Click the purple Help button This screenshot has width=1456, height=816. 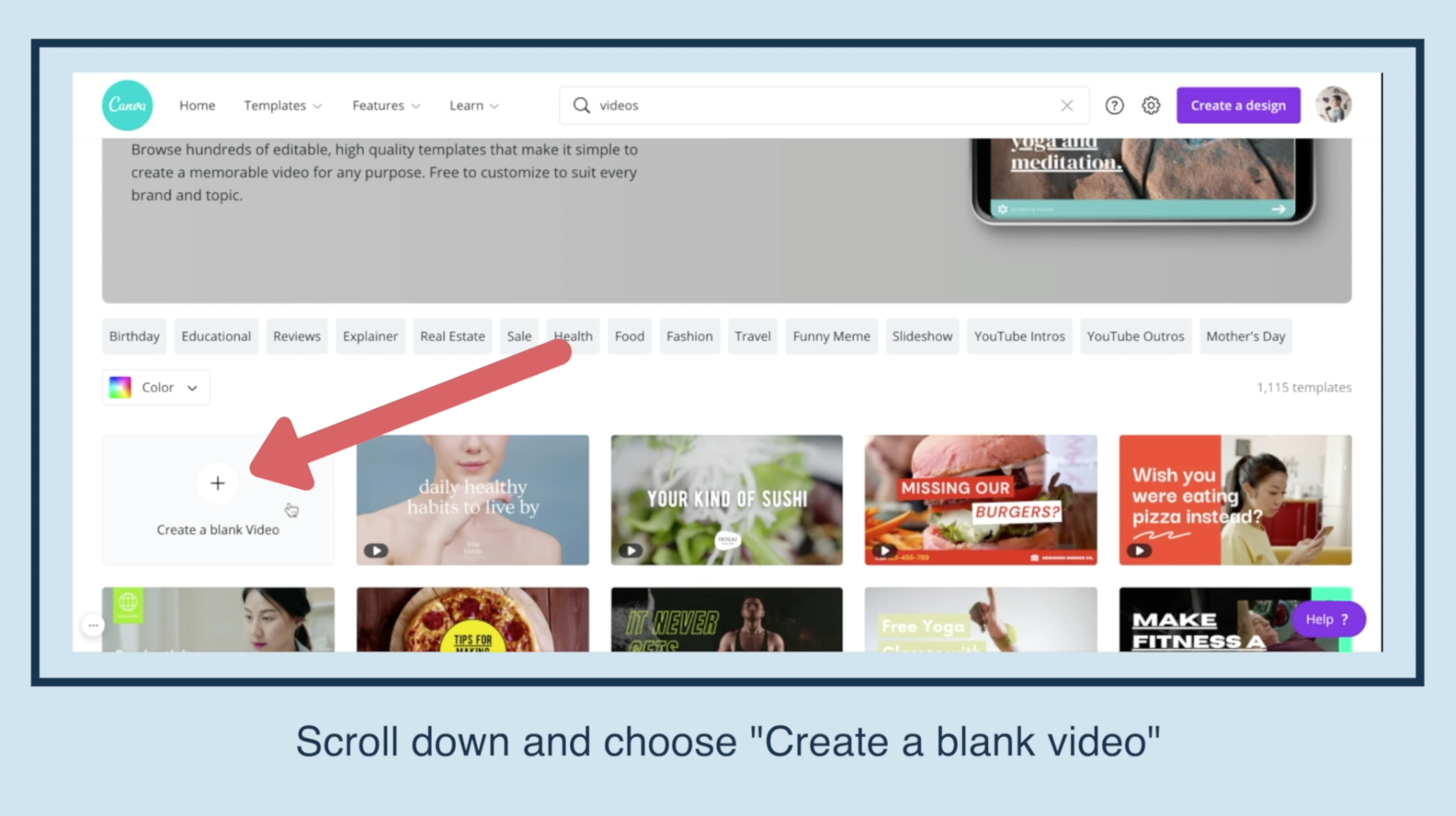coord(1327,619)
